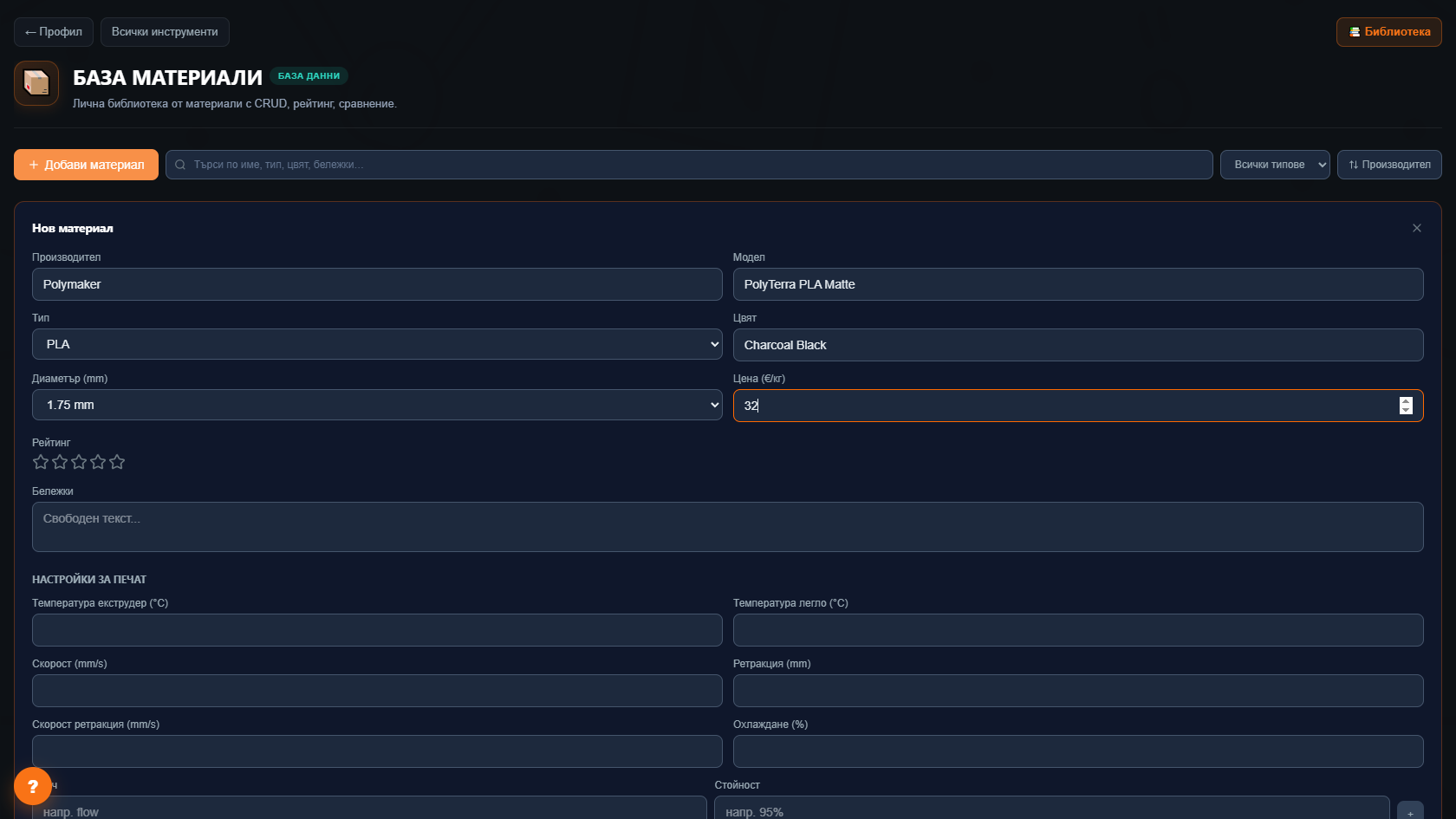Screen dimensions: 1456x819
Task: Open the Всички типове filter dropdown
Action: point(1275,165)
